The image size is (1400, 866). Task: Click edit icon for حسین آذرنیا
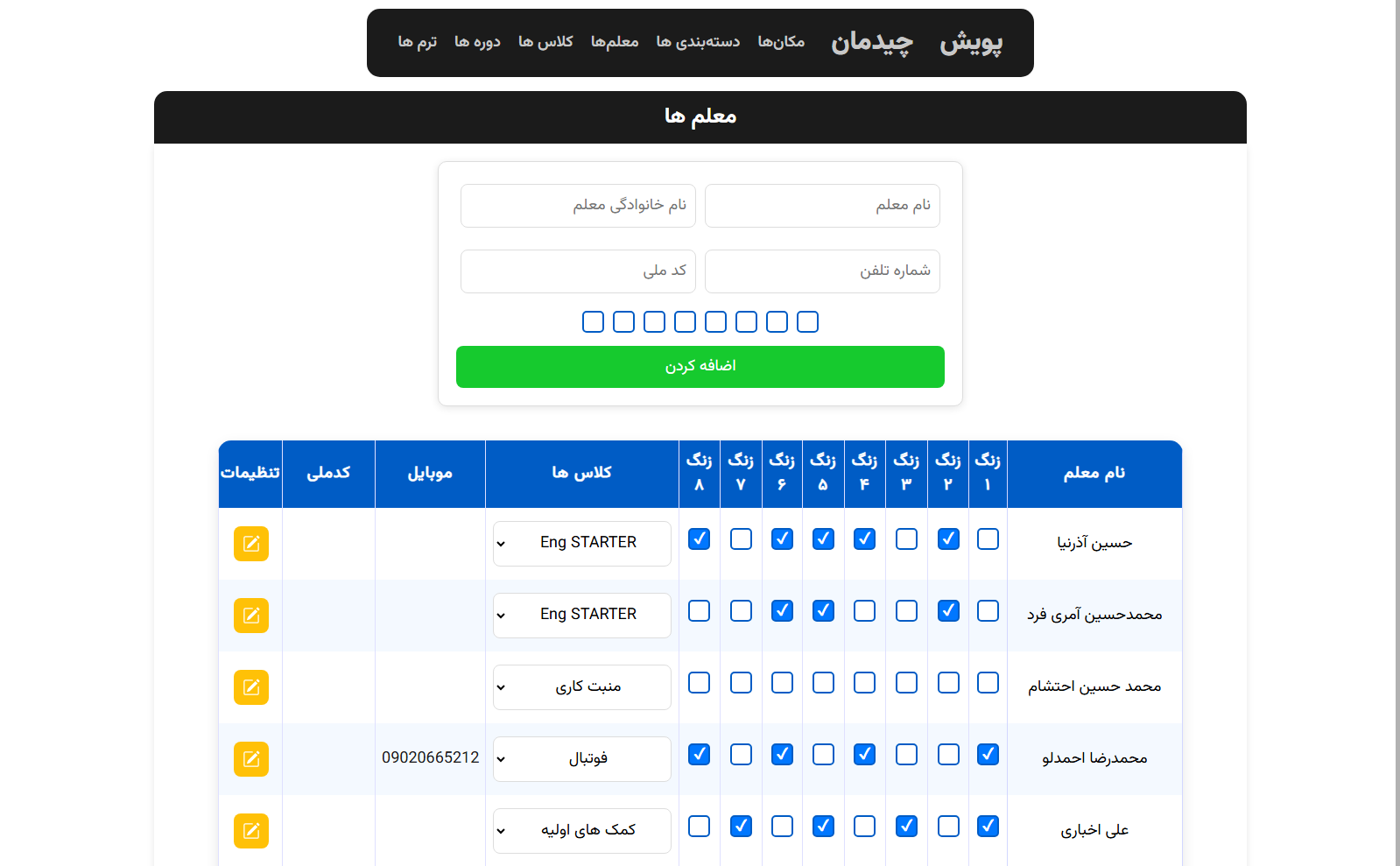click(251, 544)
